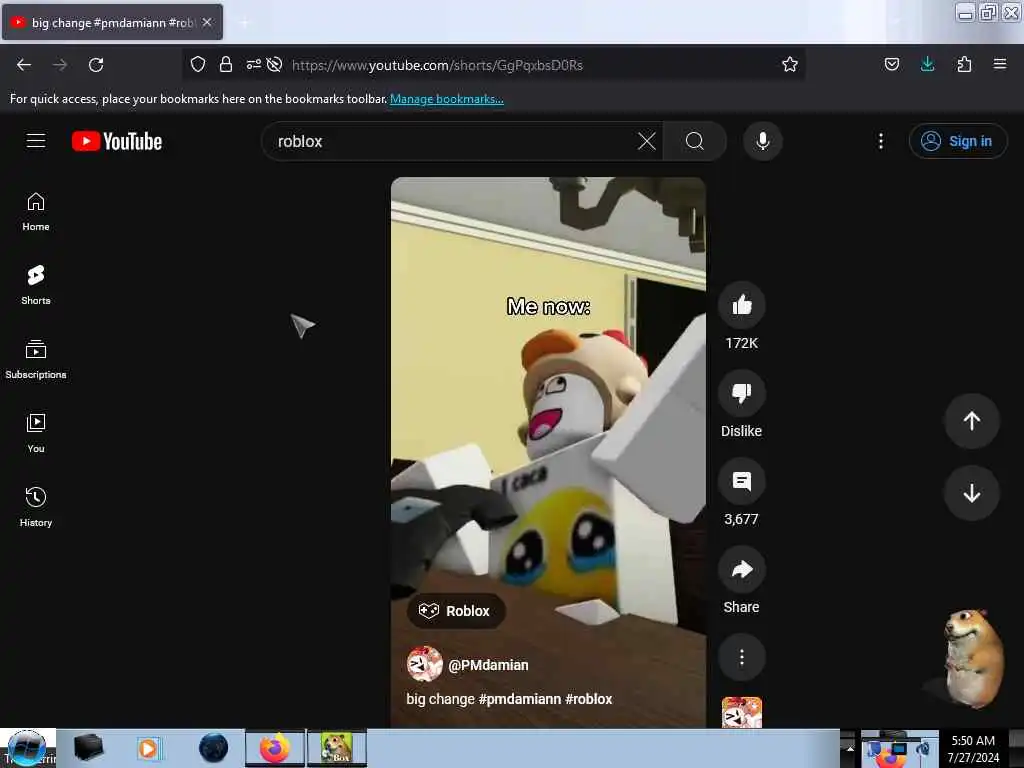View site security padlock info
Screen dimensions: 1024x768
226,64
